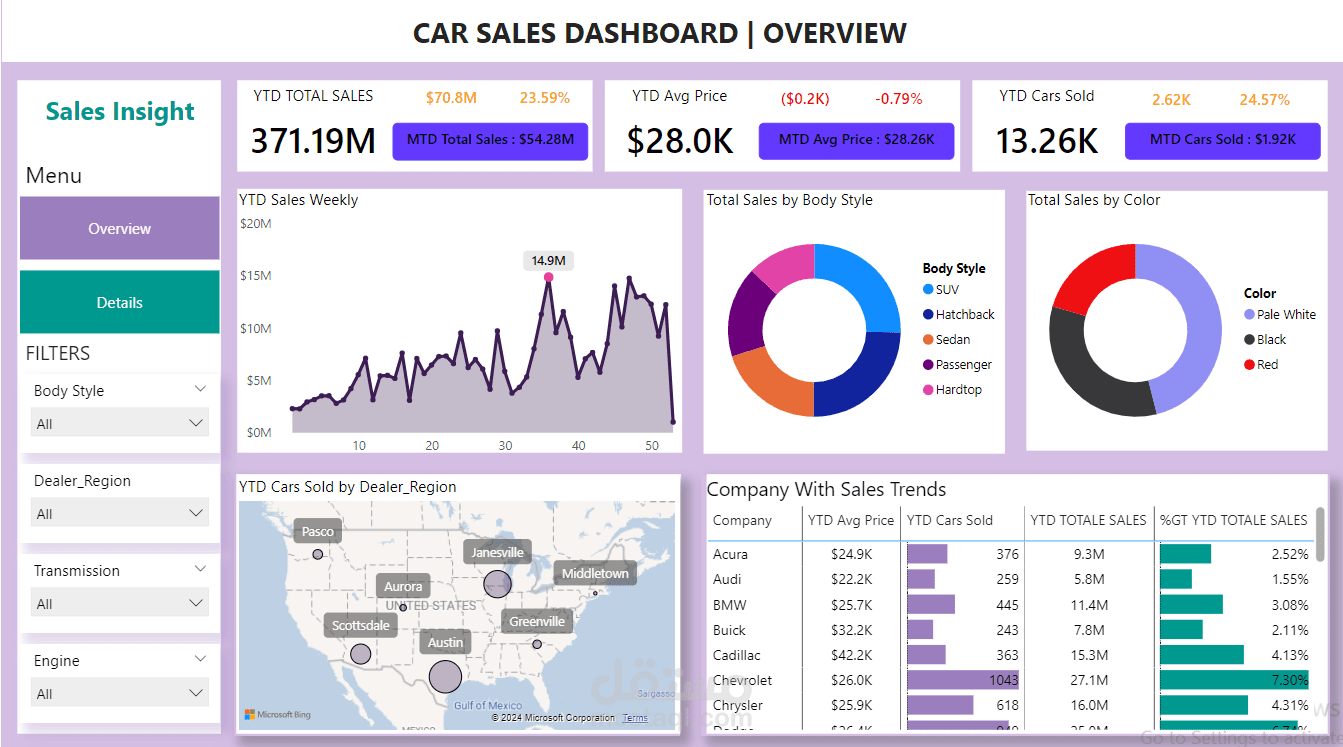Select the Hardtop legend marker
Image resolution: width=1343 pixels, height=747 pixels.
pyautogui.click(x=930, y=389)
